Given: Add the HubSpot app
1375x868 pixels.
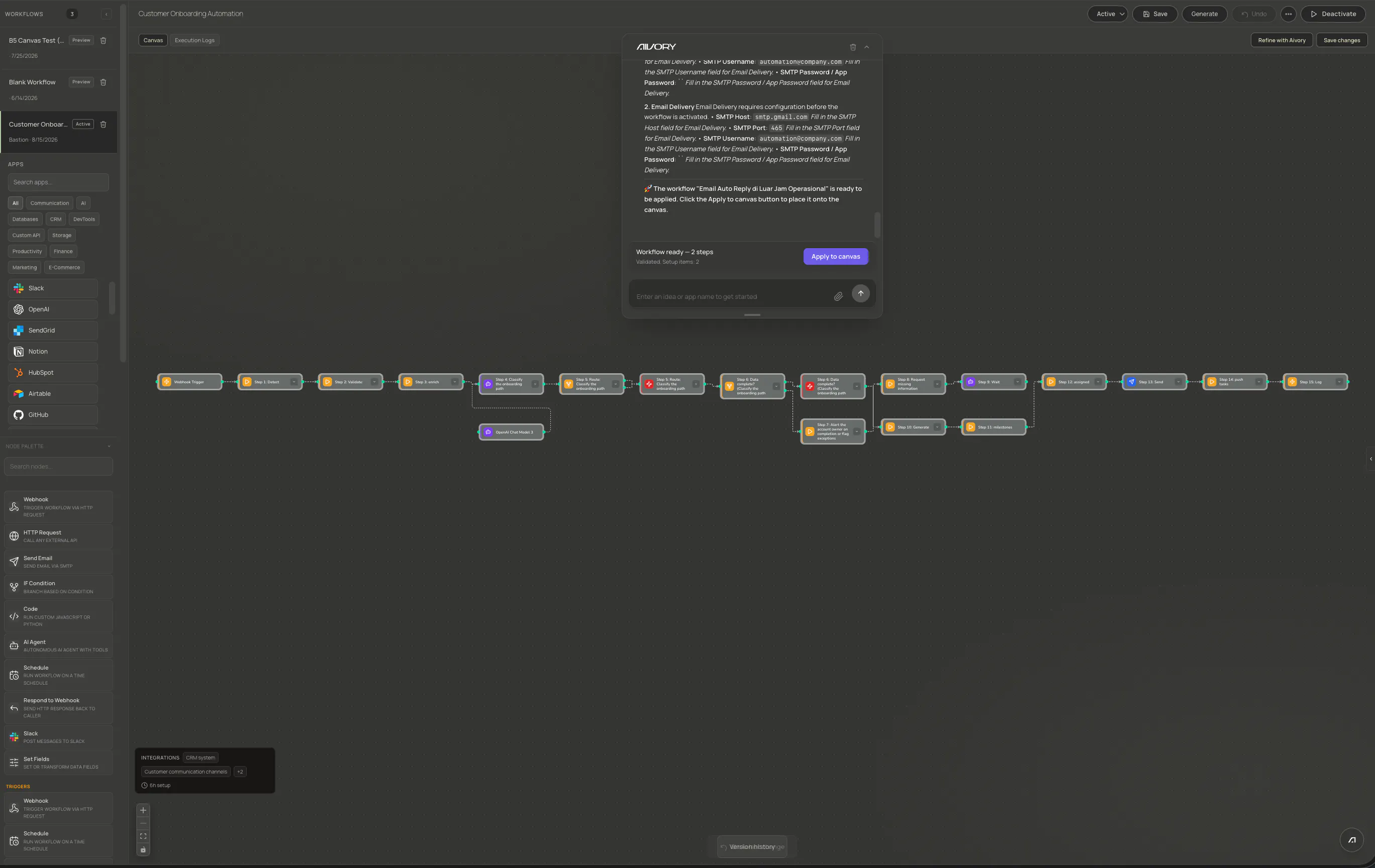Looking at the screenshot, I should click(53, 373).
